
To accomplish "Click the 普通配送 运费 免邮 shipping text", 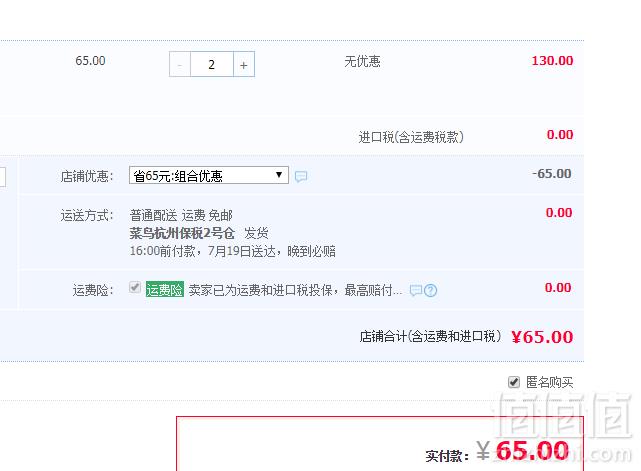I will click(x=181, y=215).
